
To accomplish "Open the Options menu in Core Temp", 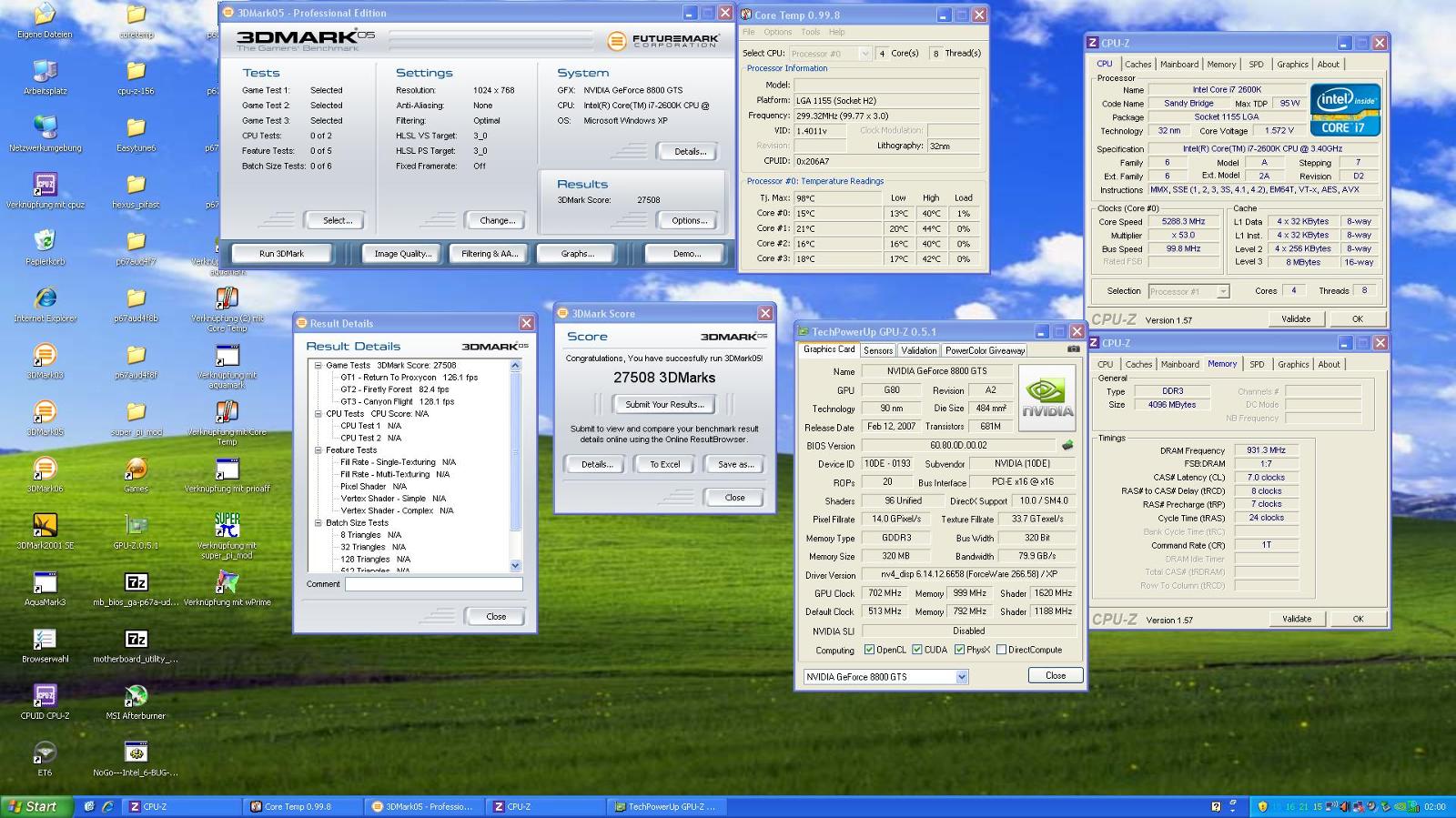I will [777, 32].
